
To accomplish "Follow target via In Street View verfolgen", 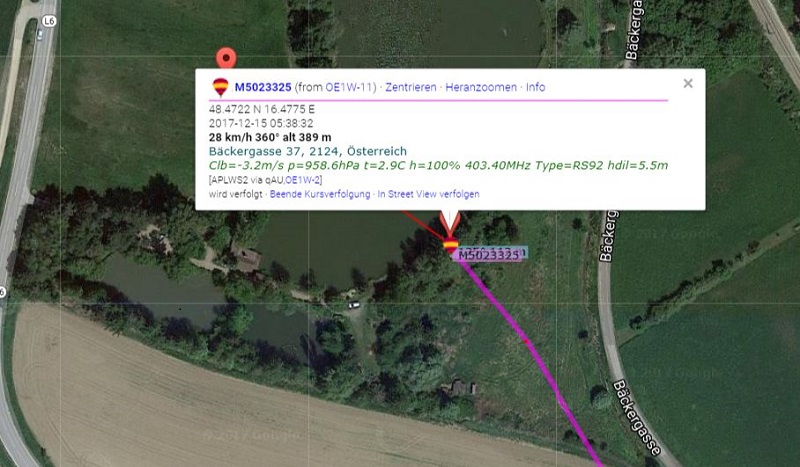I will click(x=429, y=194).
